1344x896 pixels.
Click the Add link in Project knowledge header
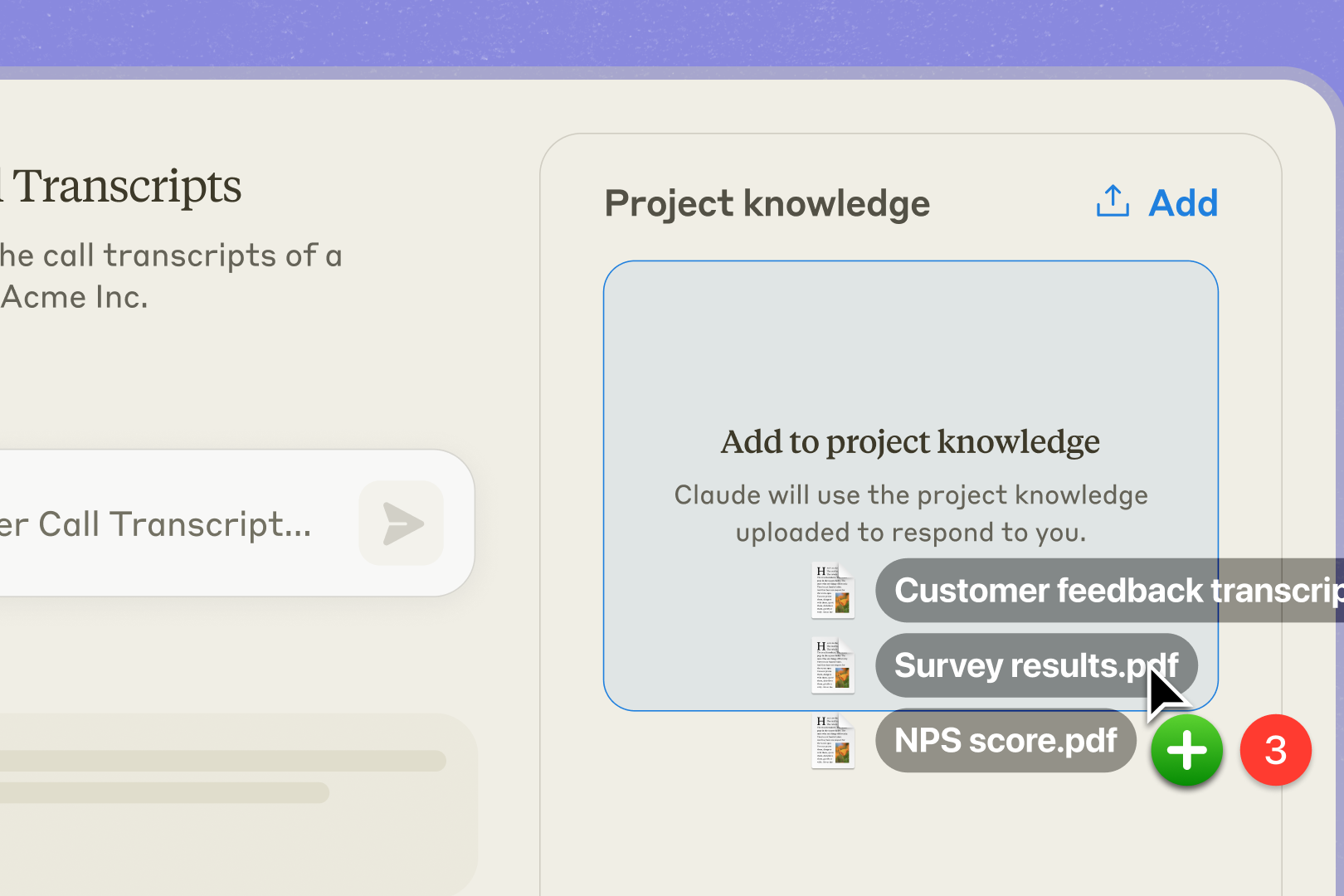(x=1183, y=202)
